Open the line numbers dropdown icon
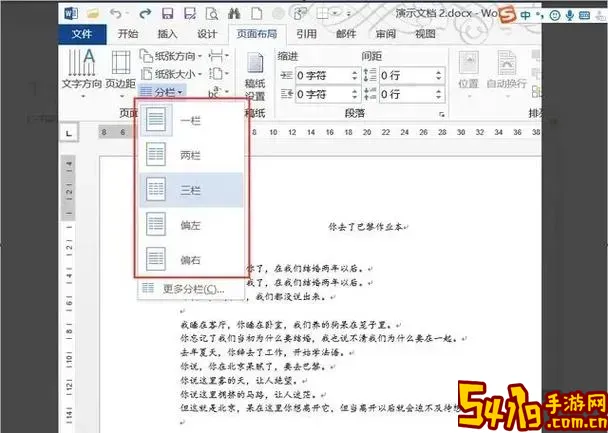This screenshot has height=433, width=608. pyautogui.click(x=218, y=73)
